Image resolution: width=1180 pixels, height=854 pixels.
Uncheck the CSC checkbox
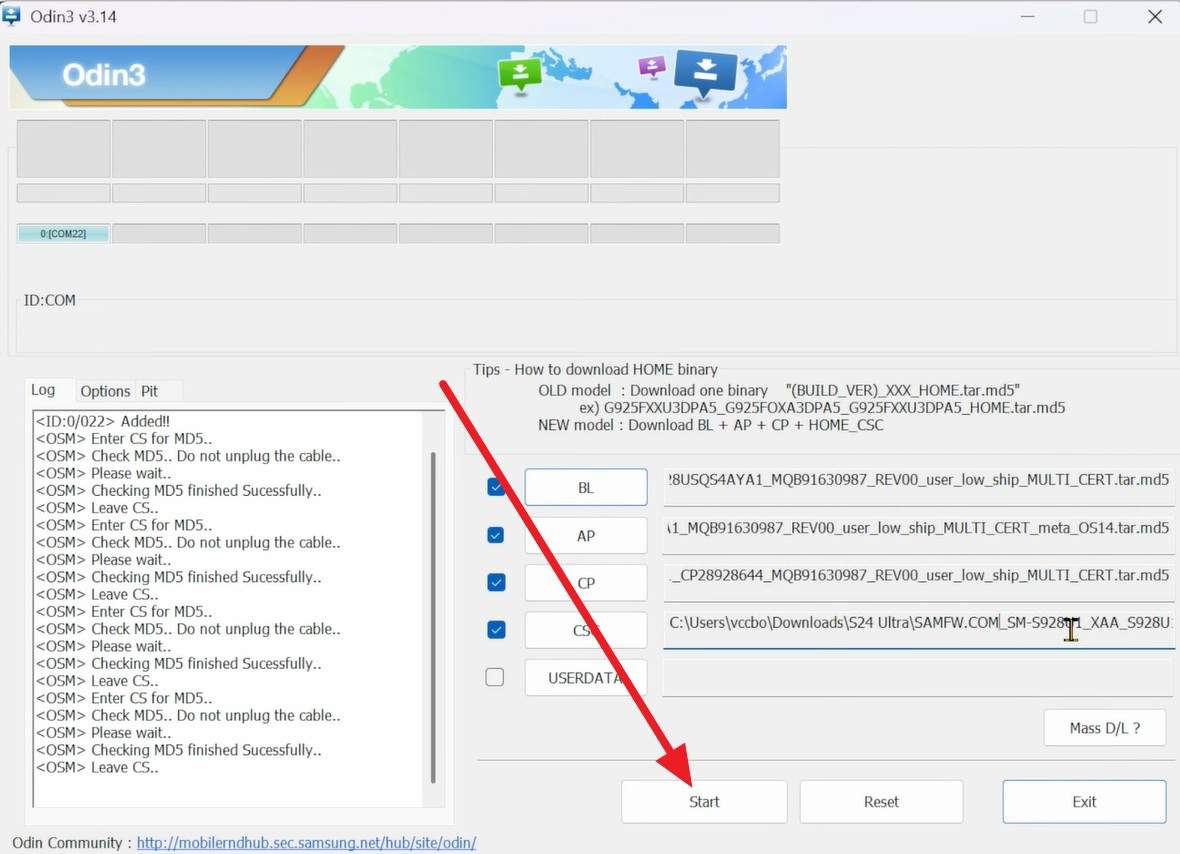pyautogui.click(x=496, y=630)
